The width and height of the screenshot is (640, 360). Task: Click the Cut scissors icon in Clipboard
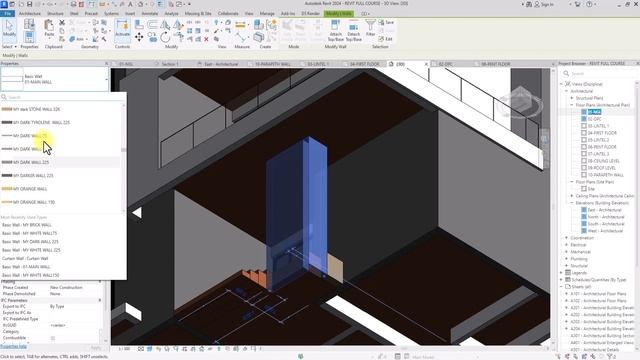coord(62,23)
